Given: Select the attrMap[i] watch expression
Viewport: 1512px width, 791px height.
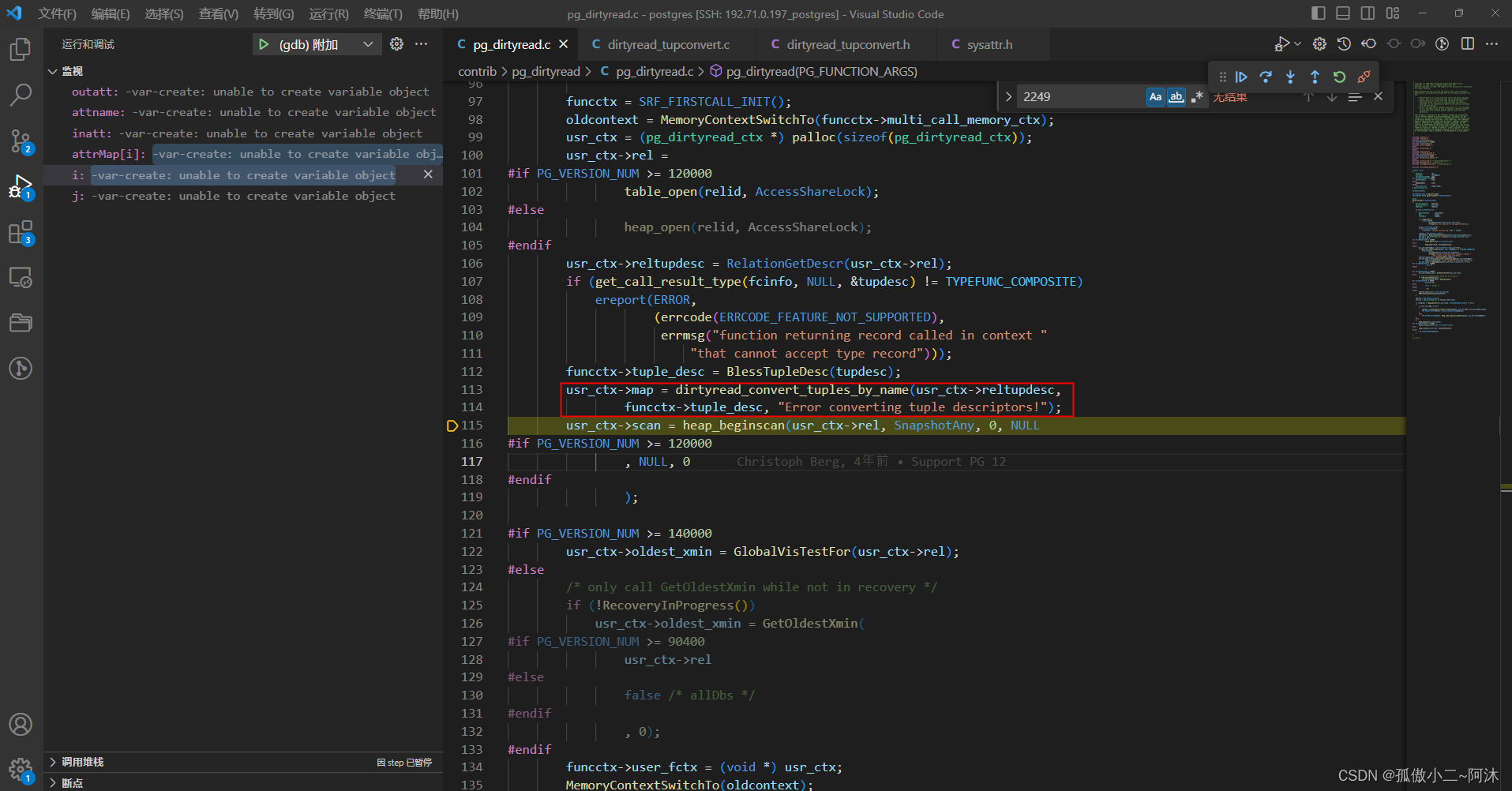Looking at the screenshot, I should coord(243,154).
